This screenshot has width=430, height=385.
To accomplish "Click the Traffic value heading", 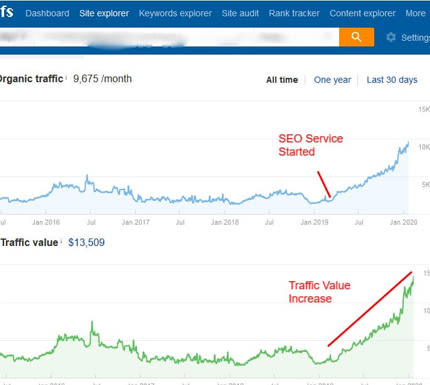I will [x=29, y=242].
